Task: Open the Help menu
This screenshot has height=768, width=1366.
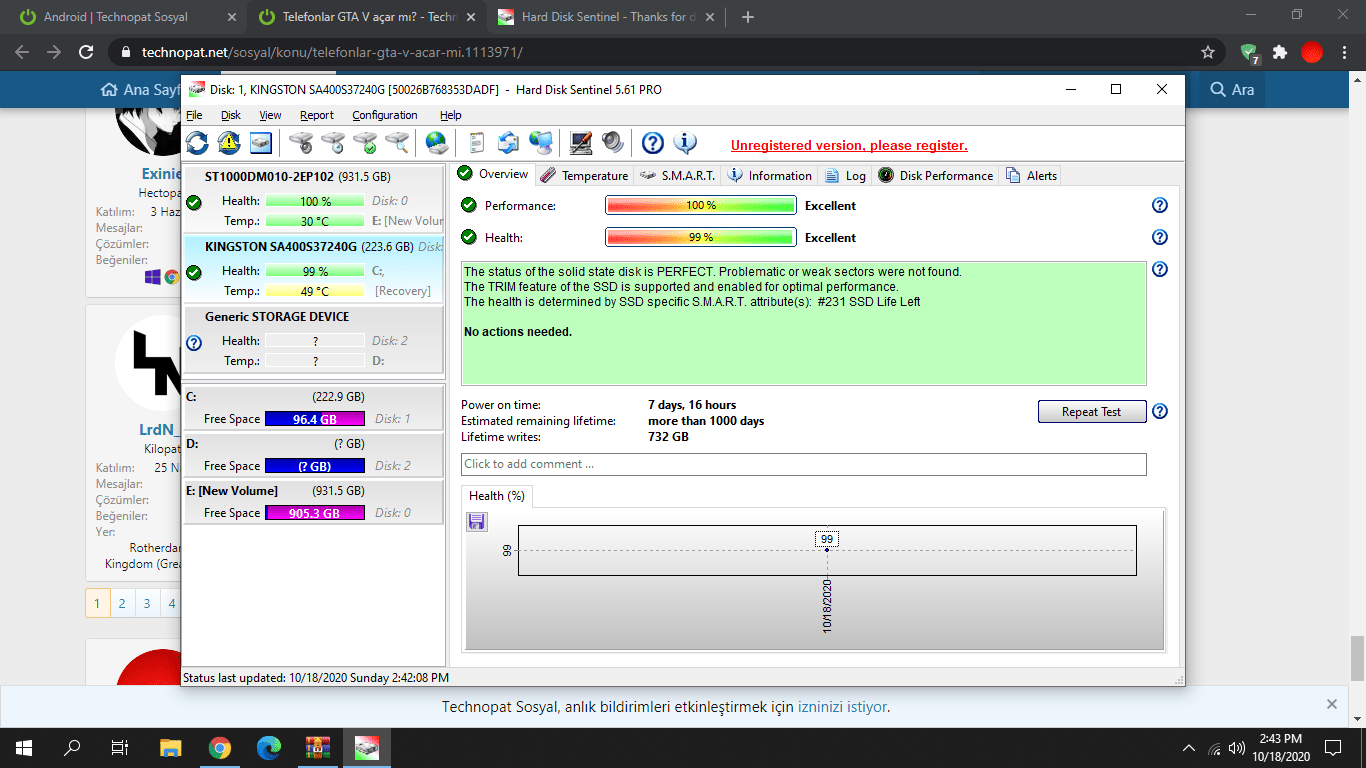Action: [x=451, y=115]
